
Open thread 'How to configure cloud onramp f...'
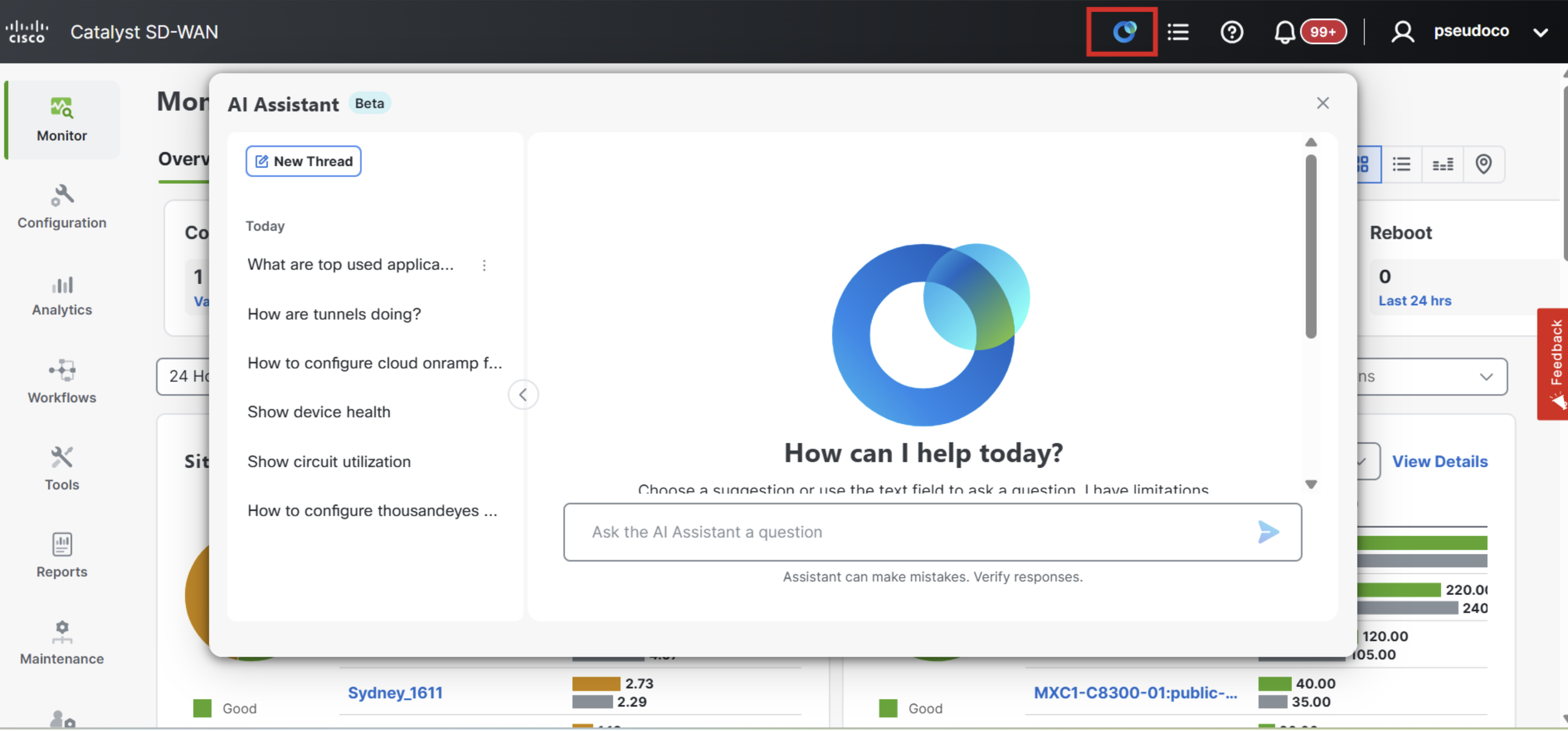pyautogui.click(x=375, y=363)
